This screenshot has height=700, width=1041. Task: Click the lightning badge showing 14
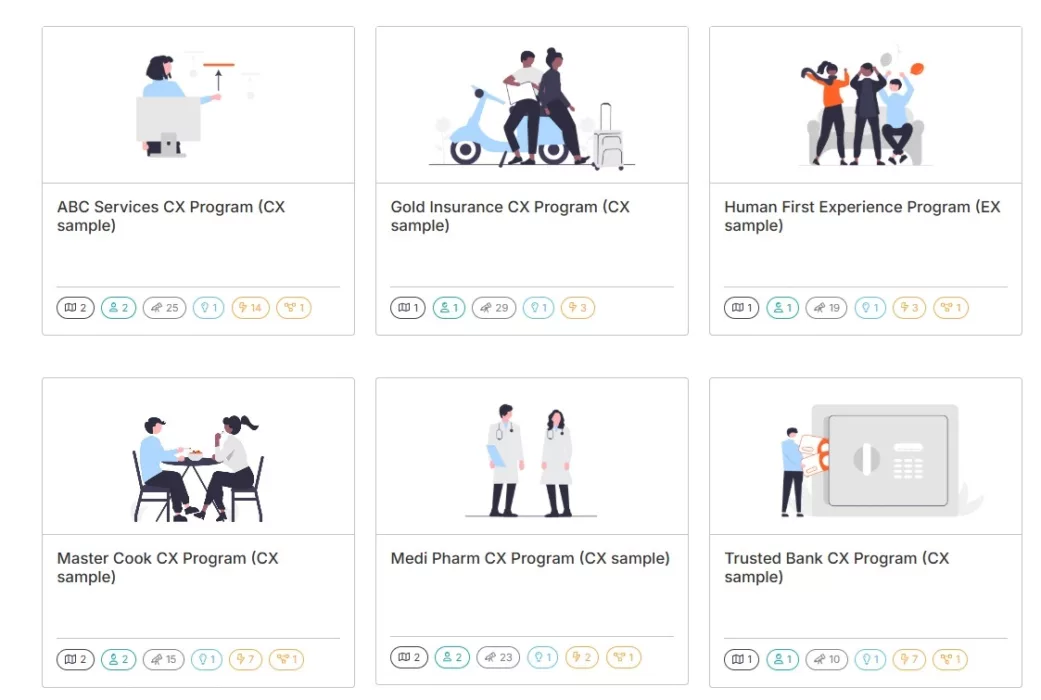[250, 307]
